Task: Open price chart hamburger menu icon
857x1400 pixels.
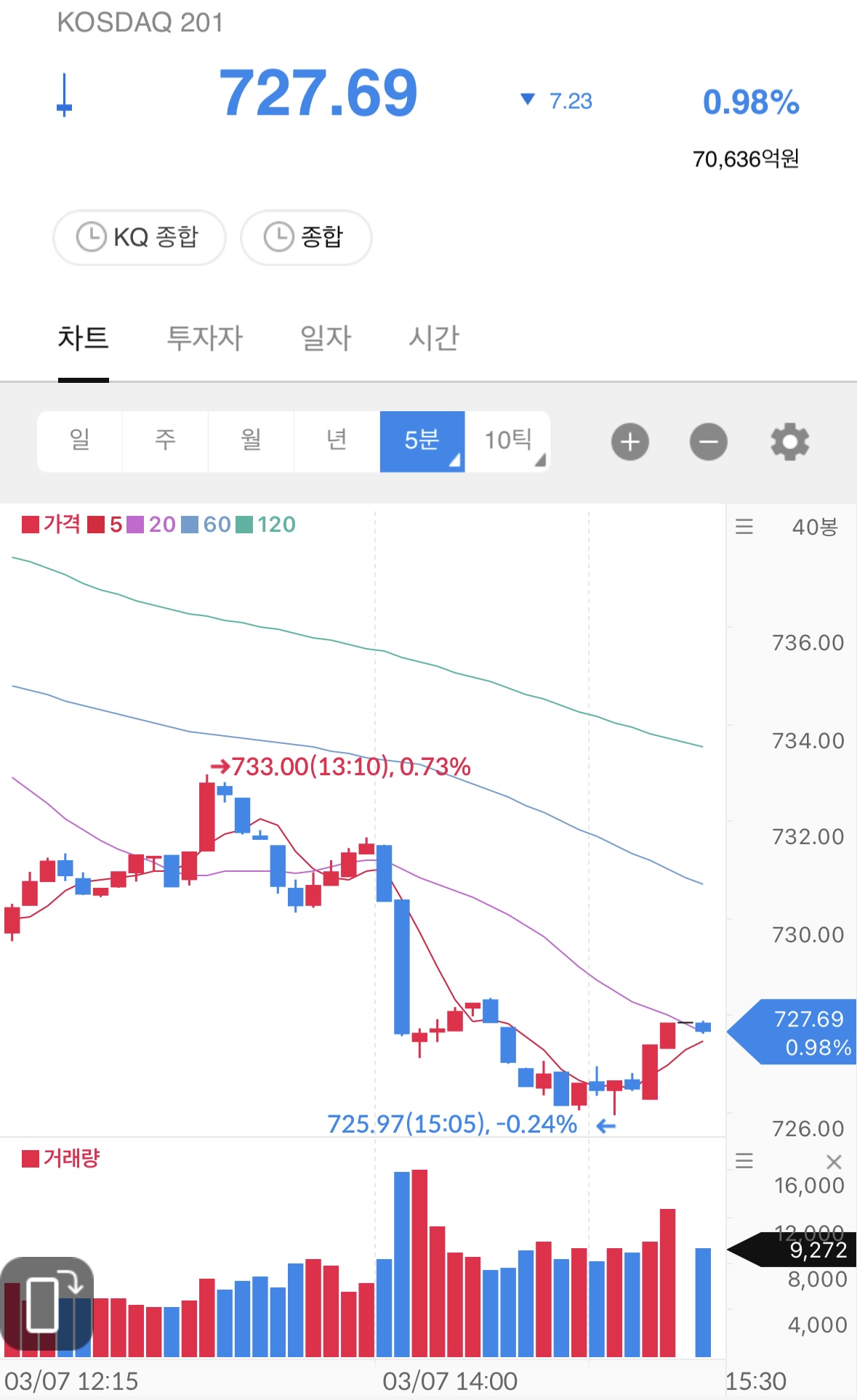Action: [744, 527]
